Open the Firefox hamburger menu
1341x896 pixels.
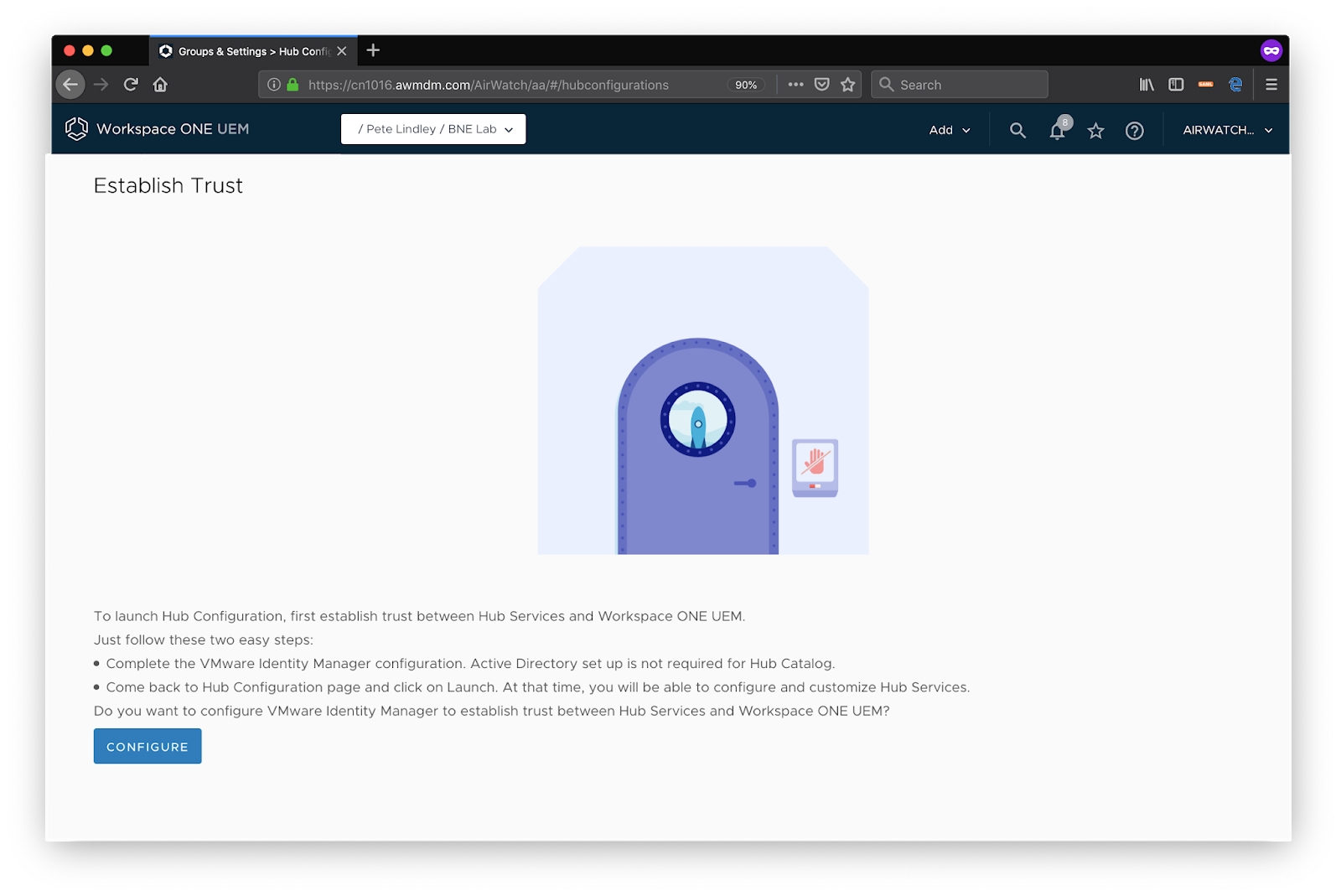[1271, 85]
